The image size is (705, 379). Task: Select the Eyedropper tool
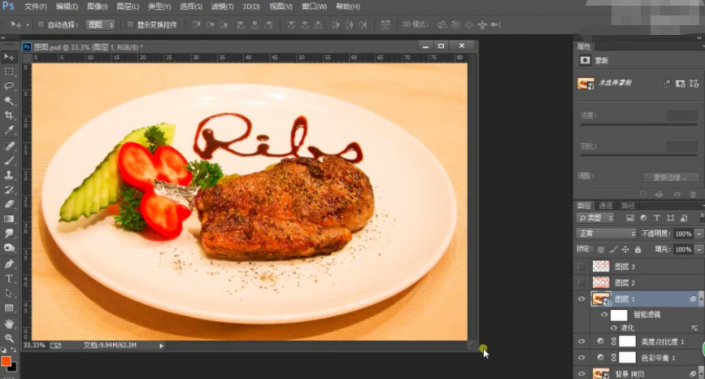click(x=9, y=130)
